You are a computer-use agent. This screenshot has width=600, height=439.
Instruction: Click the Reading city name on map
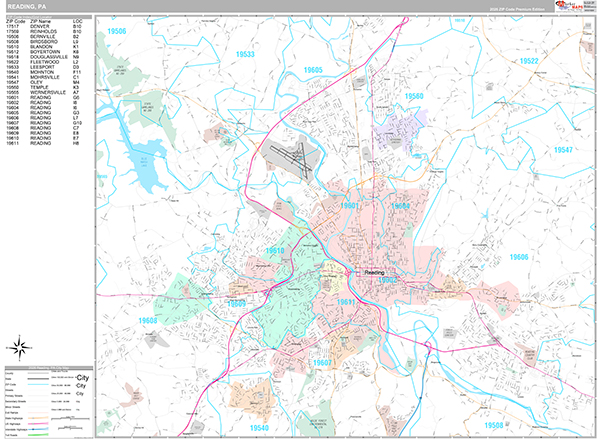click(372, 272)
